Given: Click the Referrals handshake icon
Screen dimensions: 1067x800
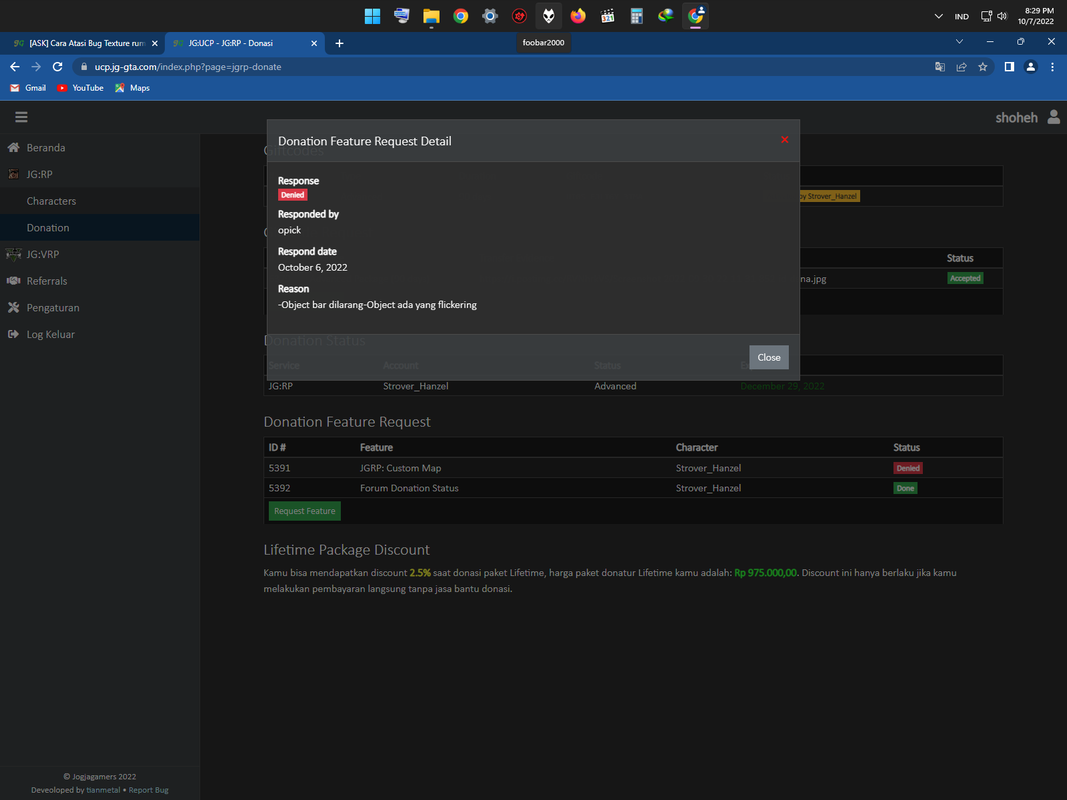Looking at the screenshot, I should [x=13, y=280].
